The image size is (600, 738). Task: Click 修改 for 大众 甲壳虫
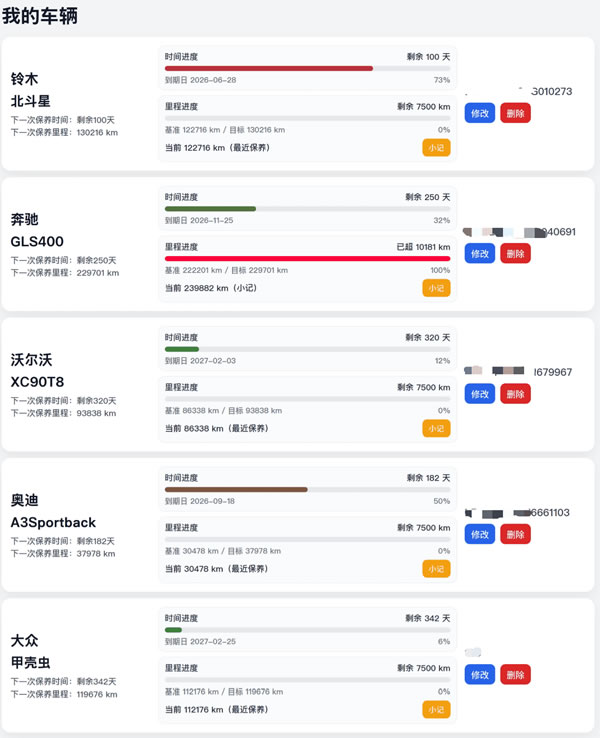tap(479, 674)
